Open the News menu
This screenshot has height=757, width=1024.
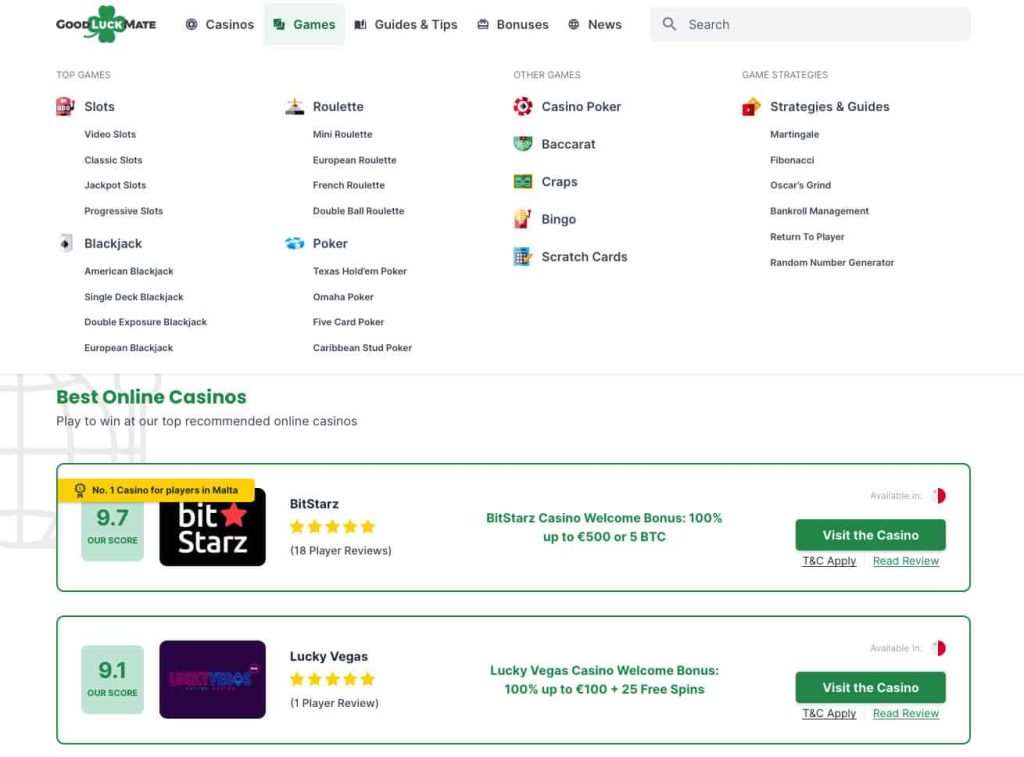click(595, 24)
